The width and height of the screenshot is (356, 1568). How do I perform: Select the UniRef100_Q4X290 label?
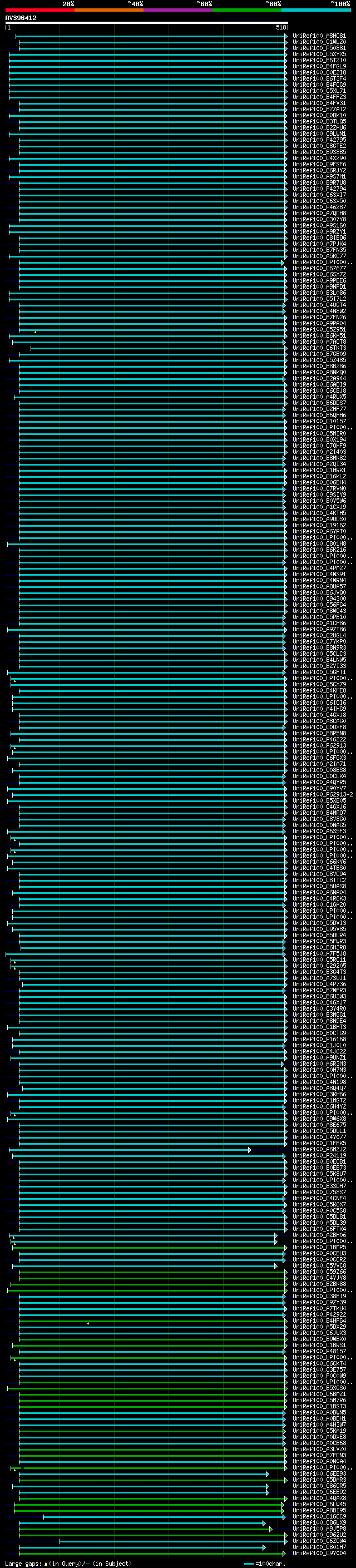319,159
